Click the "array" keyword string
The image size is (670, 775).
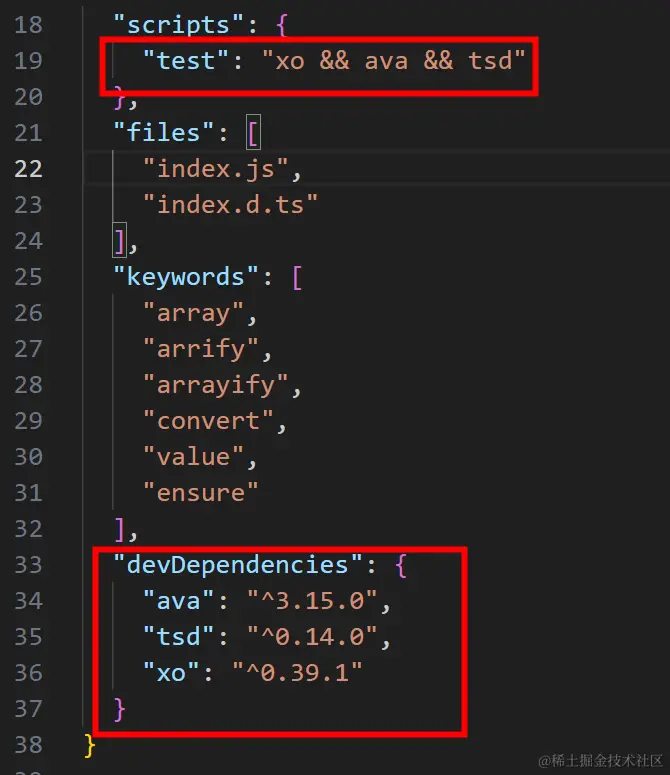193,313
